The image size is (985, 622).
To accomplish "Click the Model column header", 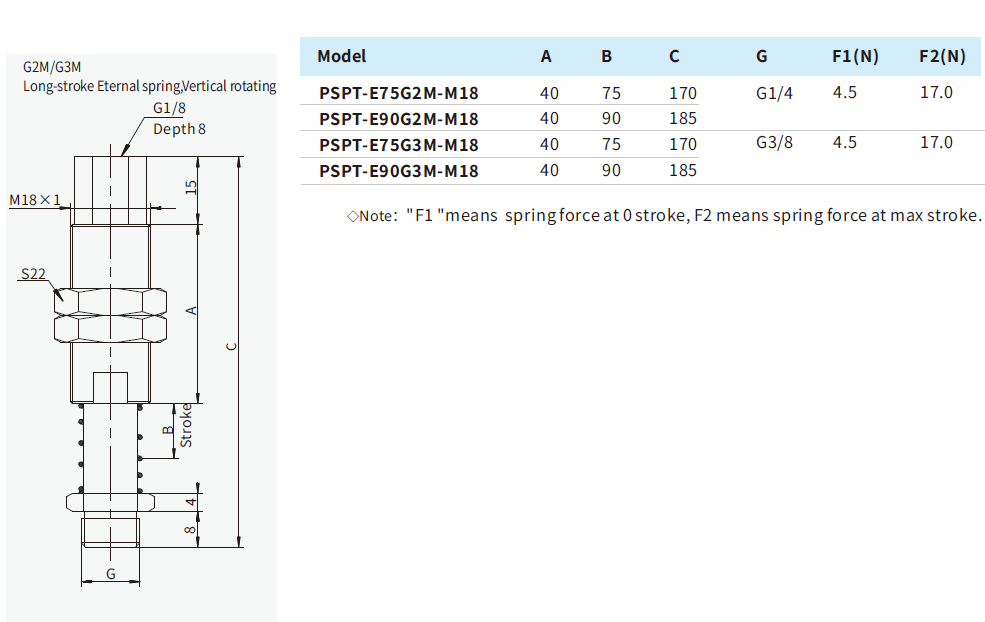I will [x=342, y=56].
